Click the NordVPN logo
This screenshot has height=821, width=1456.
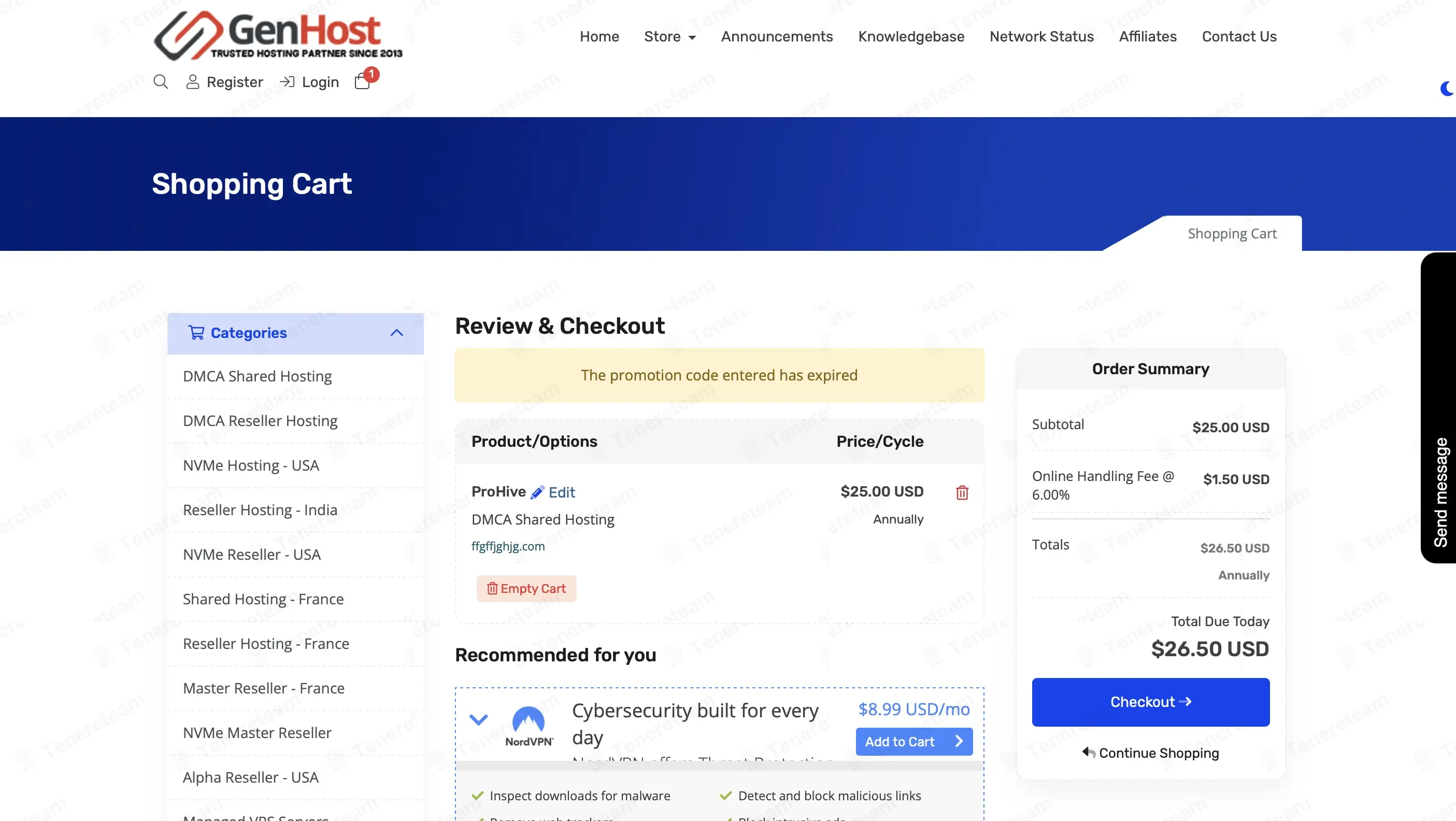[529, 727]
